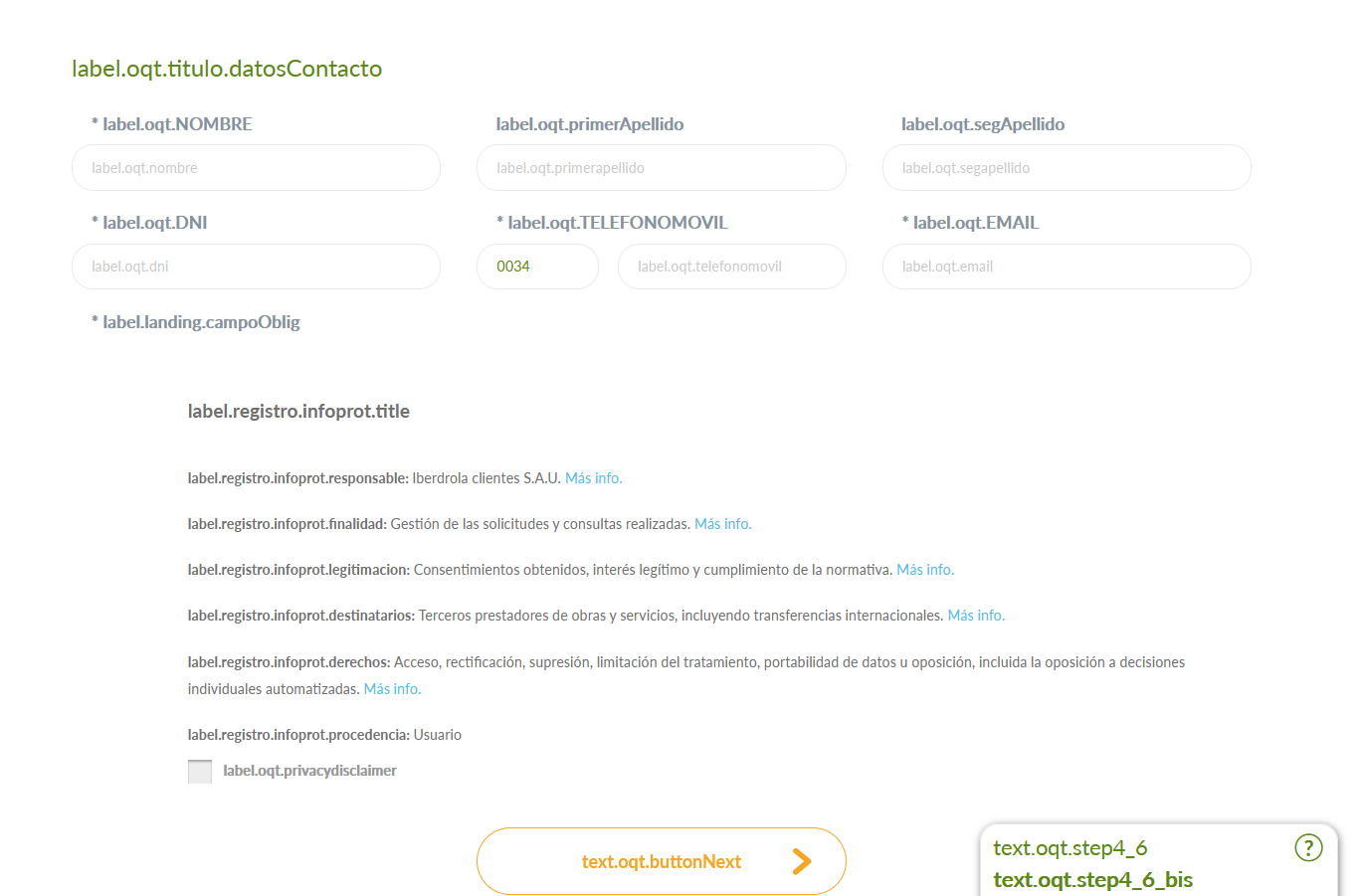This screenshot has height=896, width=1358.
Task: Focus the label.oqt.nombre input field
Action: (256, 168)
